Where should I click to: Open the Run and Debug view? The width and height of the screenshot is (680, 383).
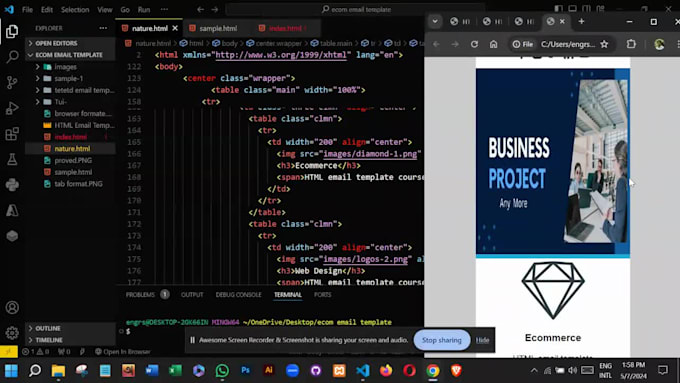point(12,108)
